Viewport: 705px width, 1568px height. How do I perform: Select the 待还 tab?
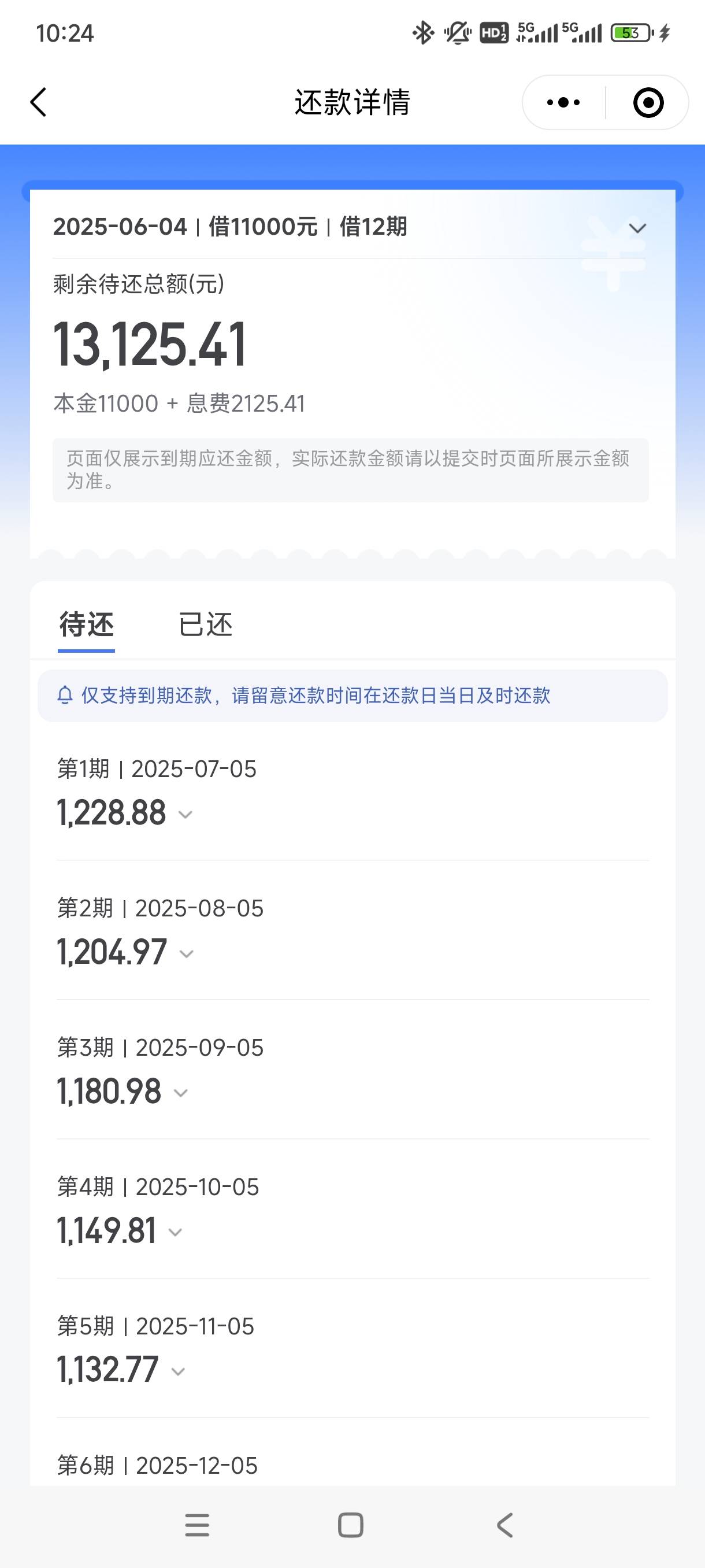(x=86, y=624)
